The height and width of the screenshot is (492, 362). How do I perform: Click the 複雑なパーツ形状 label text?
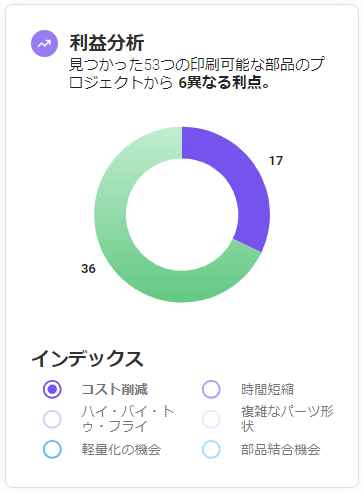(x=287, y=419)
